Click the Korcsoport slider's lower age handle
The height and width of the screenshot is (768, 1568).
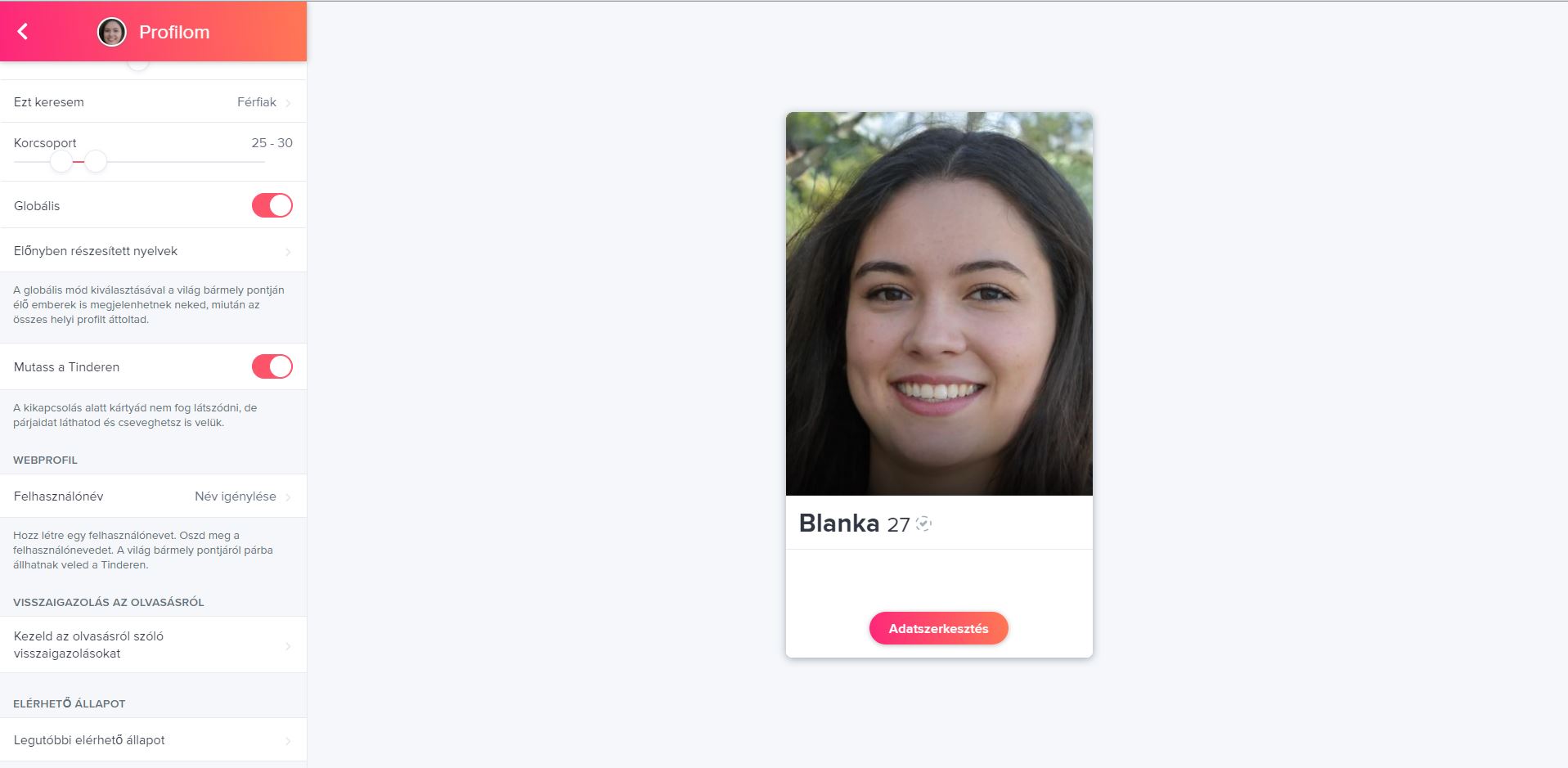(61, 162)
